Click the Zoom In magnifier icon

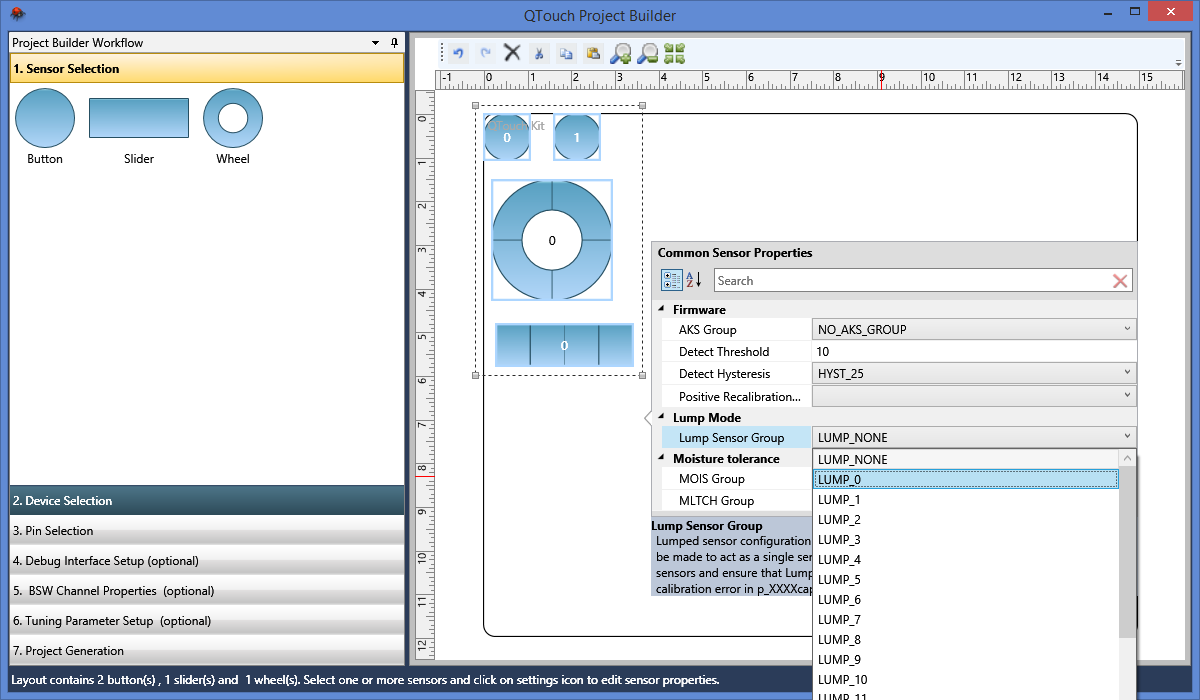(621, 54)
